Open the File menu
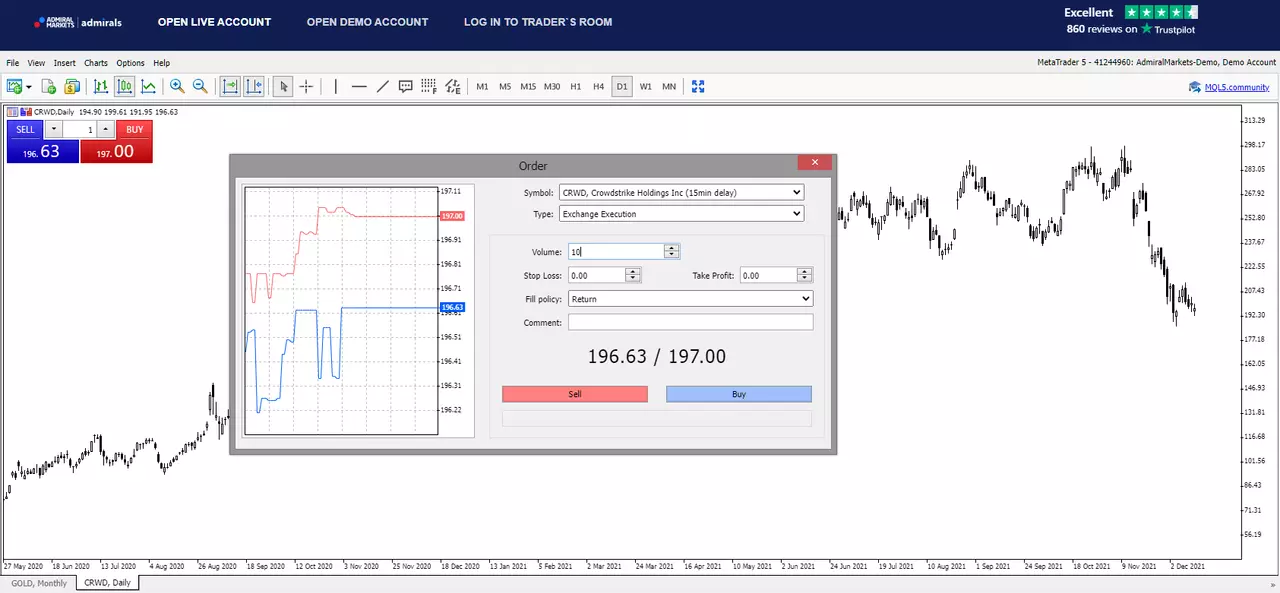Viewport: 1280px width, 593px height. point(13,63)
